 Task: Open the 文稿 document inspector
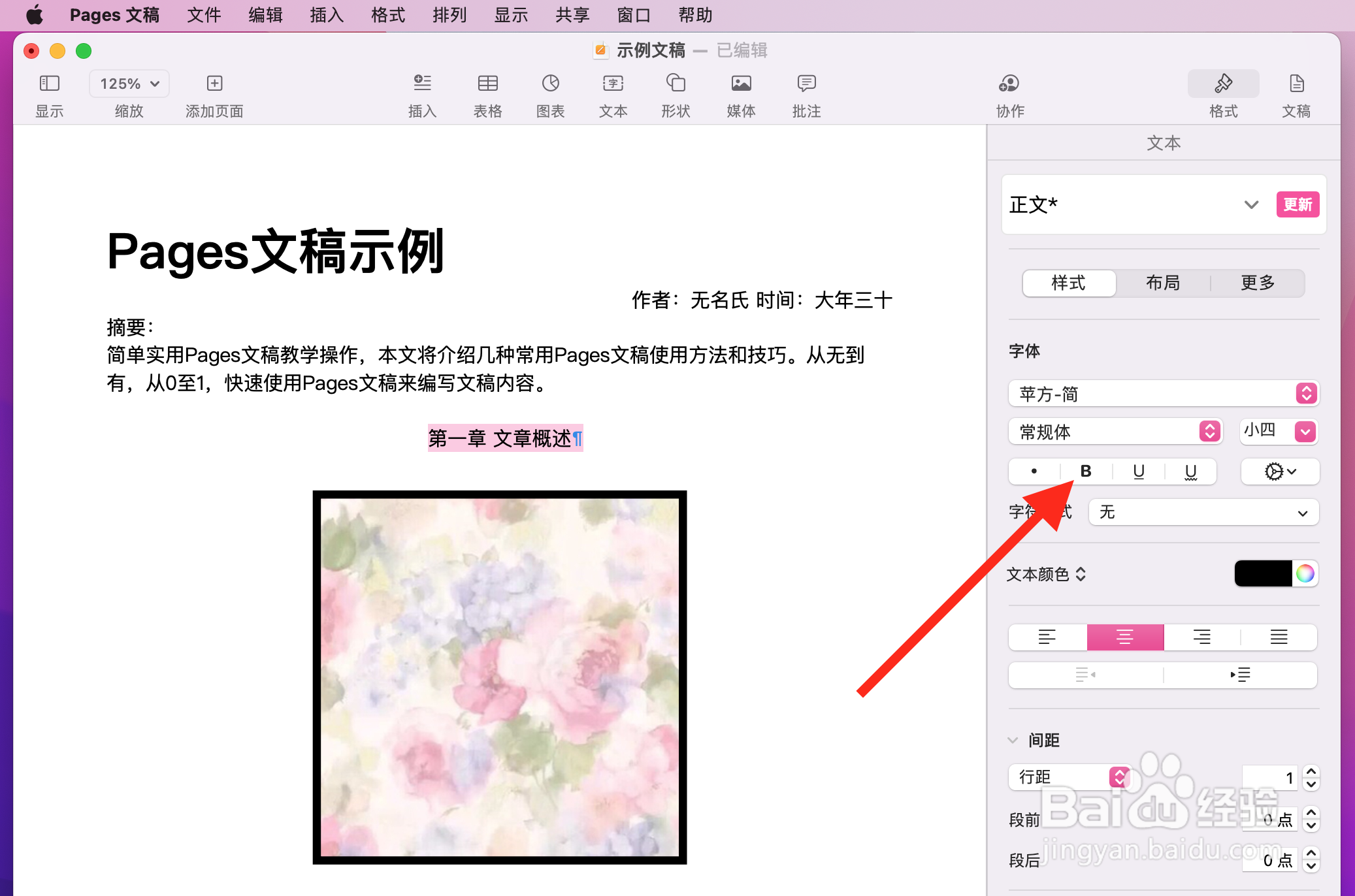(1296, 84)
